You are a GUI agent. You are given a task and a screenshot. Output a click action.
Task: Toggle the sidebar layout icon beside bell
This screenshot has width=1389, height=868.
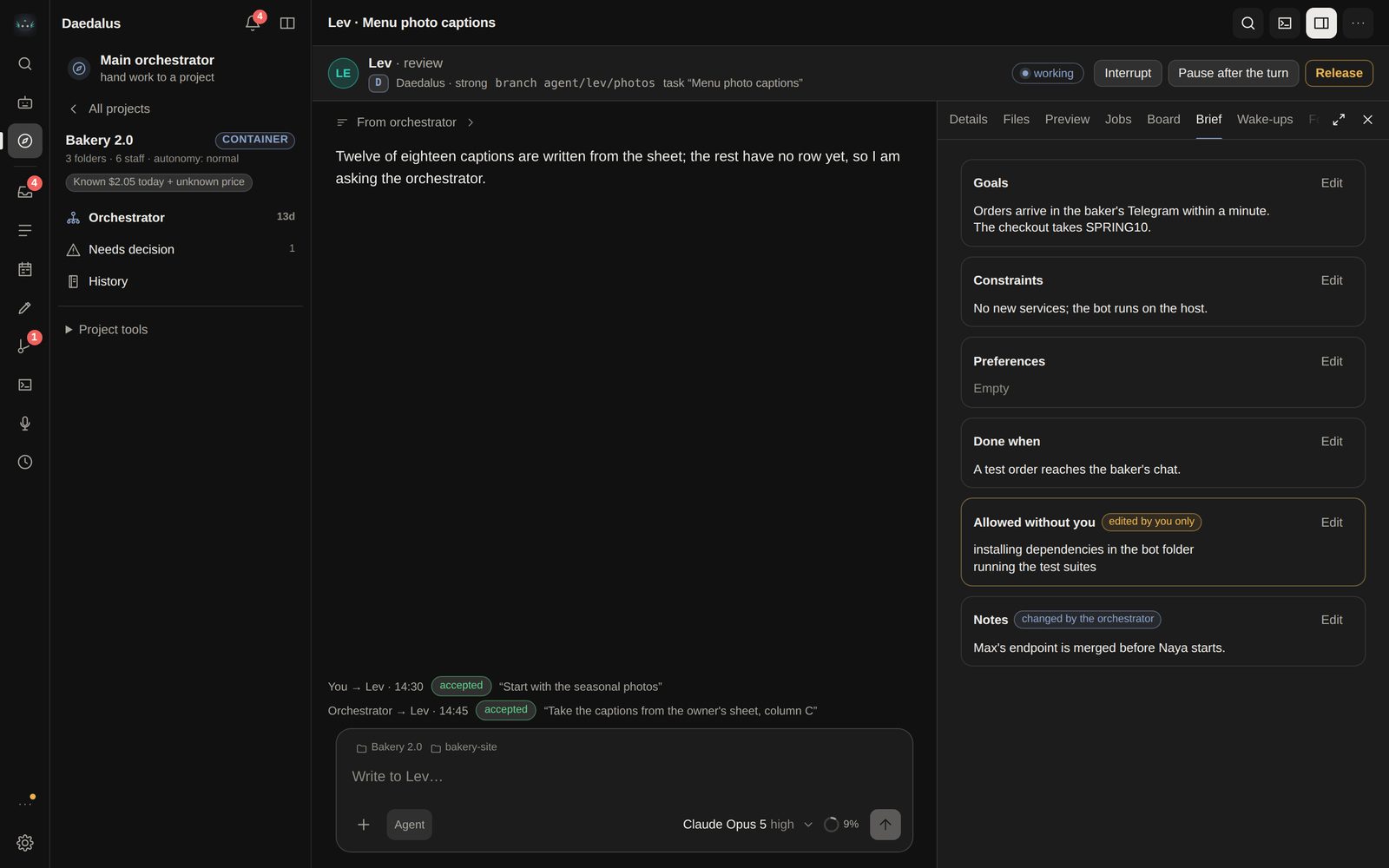pos(287,23)
